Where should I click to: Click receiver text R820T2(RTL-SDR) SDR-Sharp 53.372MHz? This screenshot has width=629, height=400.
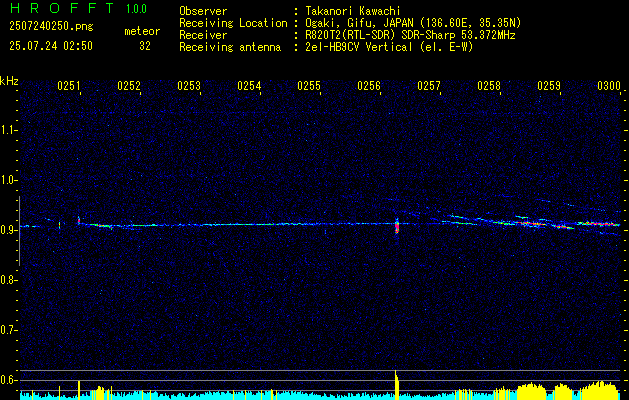click(x=410, y=35)
